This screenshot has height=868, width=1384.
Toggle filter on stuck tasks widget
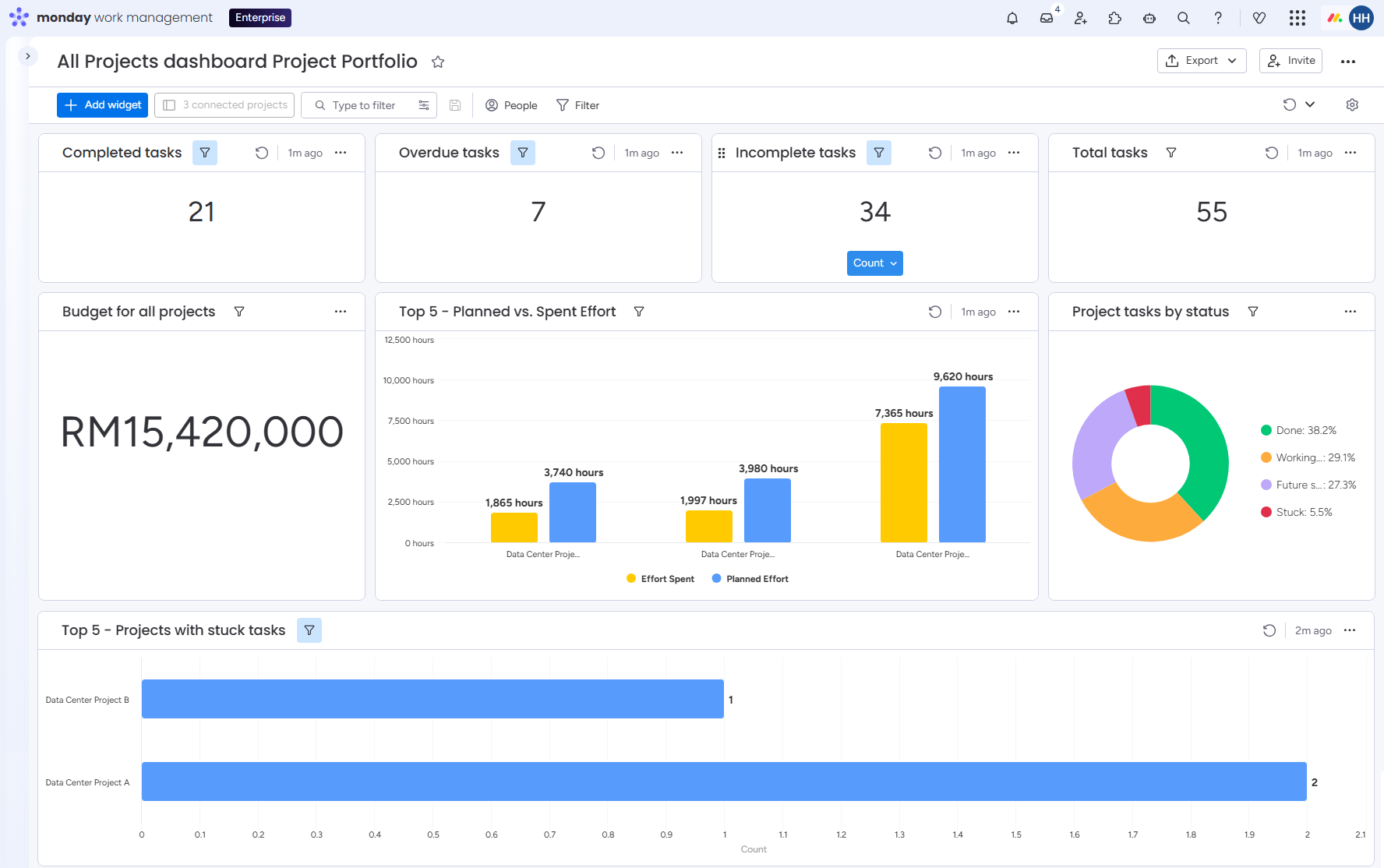click(309, 630)
